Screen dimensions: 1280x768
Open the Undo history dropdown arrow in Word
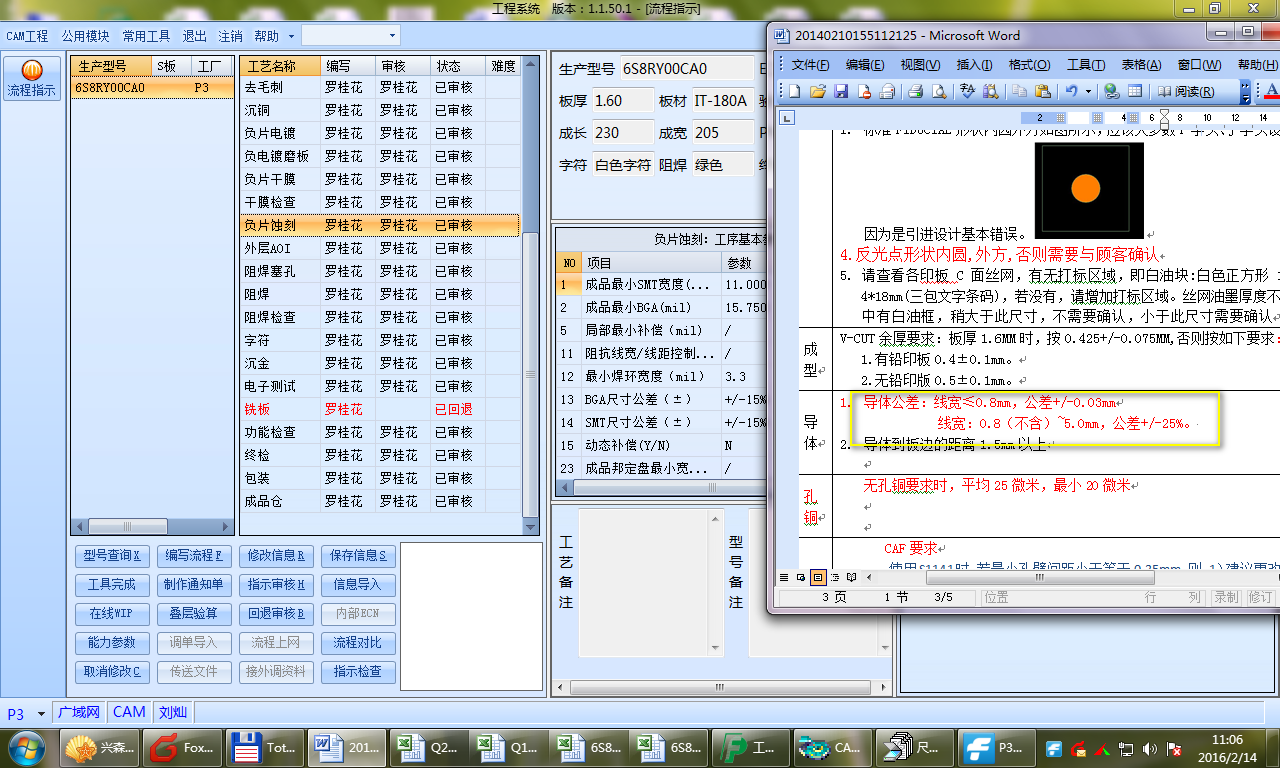(x=1086, y=91)
